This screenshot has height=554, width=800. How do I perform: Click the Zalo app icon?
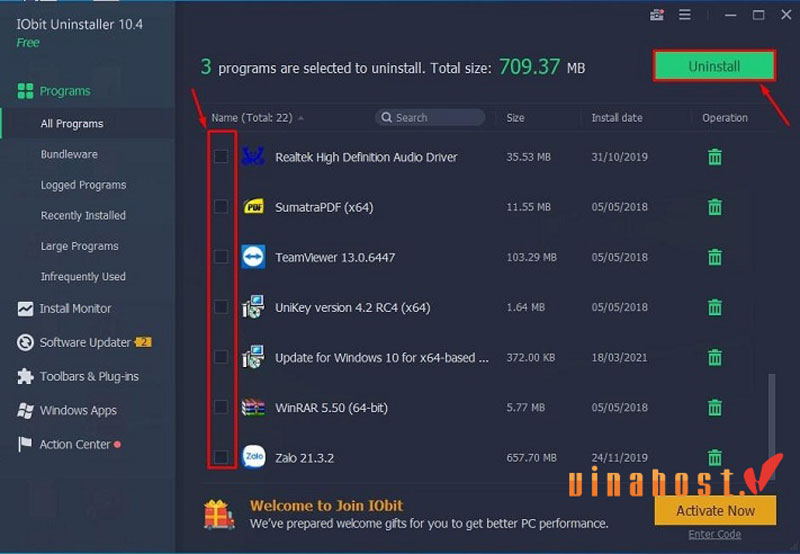pyautogui.click(x=253, y=457)
